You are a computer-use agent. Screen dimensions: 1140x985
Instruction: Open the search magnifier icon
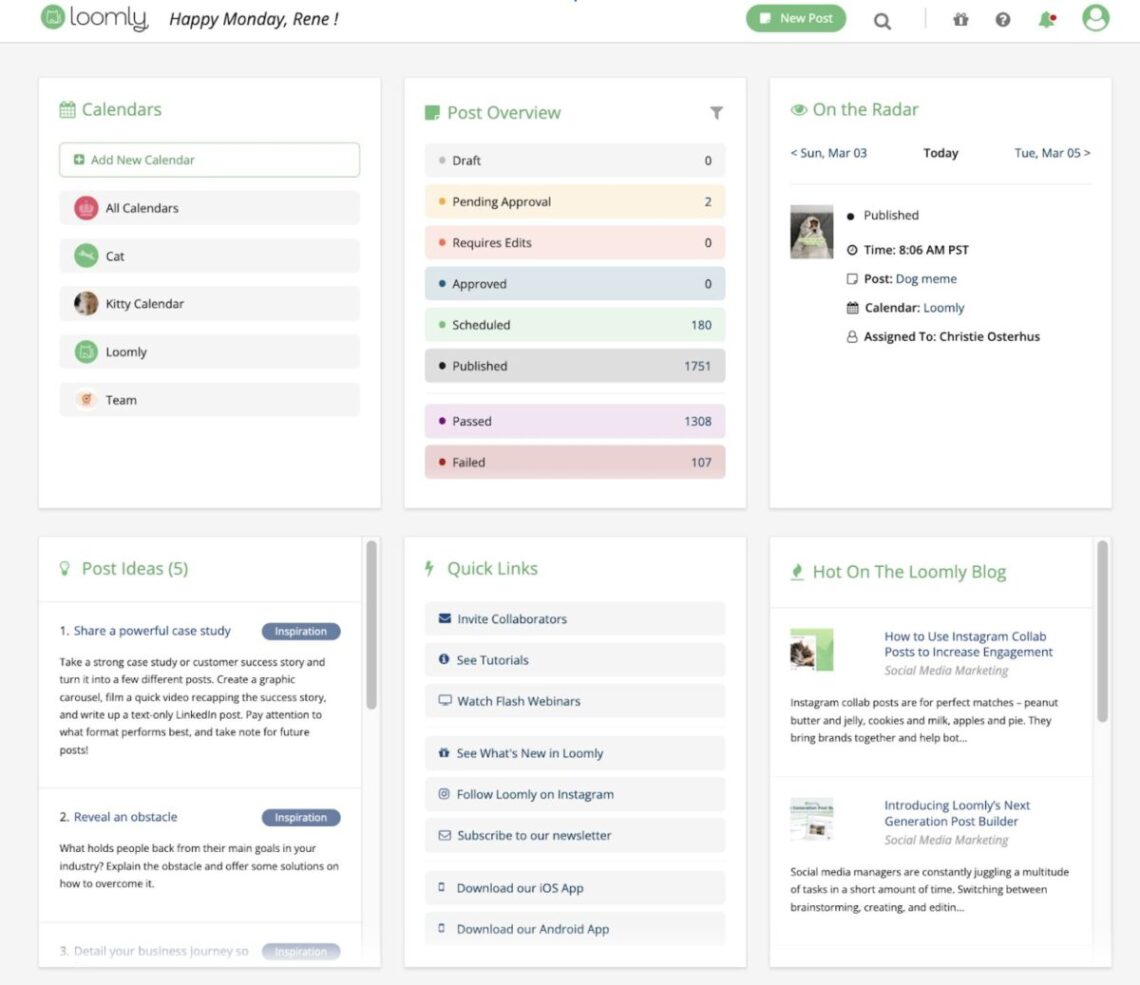click(x=881, y=20)
